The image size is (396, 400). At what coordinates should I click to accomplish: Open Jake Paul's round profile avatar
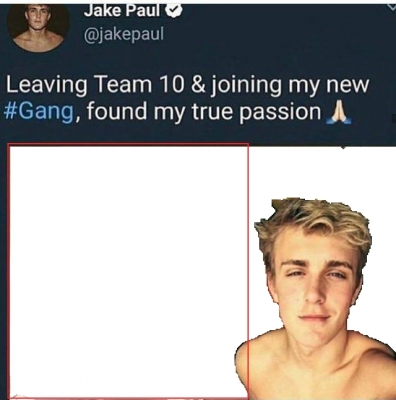coord(38,27)
